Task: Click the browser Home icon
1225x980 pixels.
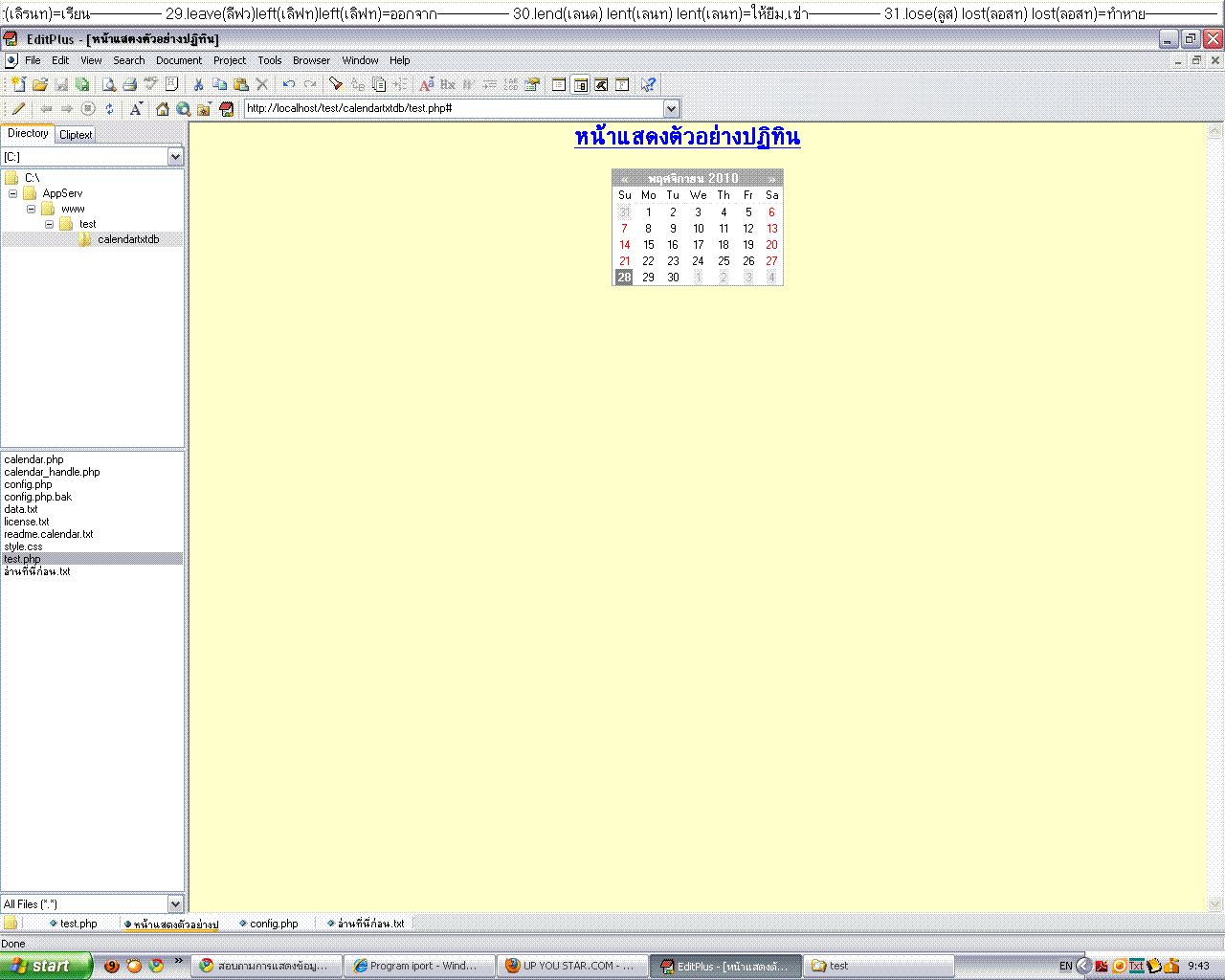Action: tap(163, 109)
